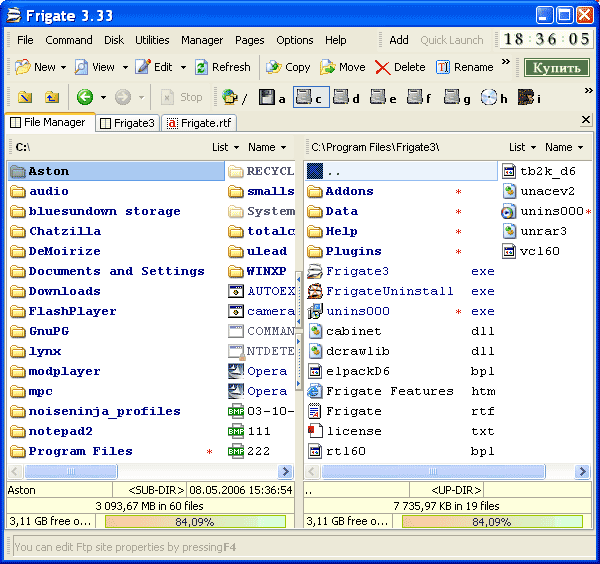The height and width of the screenshot is (564, 600).
Task: Click right panel disk usage bar
Action: pos(492,522)
